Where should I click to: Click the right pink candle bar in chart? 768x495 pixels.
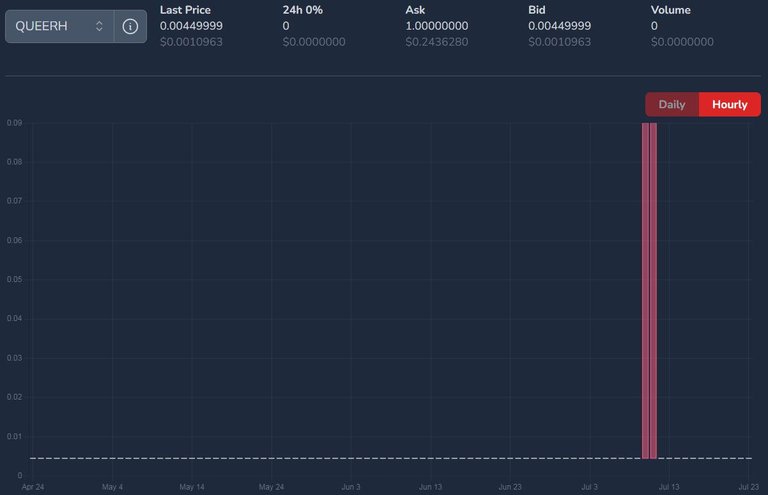653,291
